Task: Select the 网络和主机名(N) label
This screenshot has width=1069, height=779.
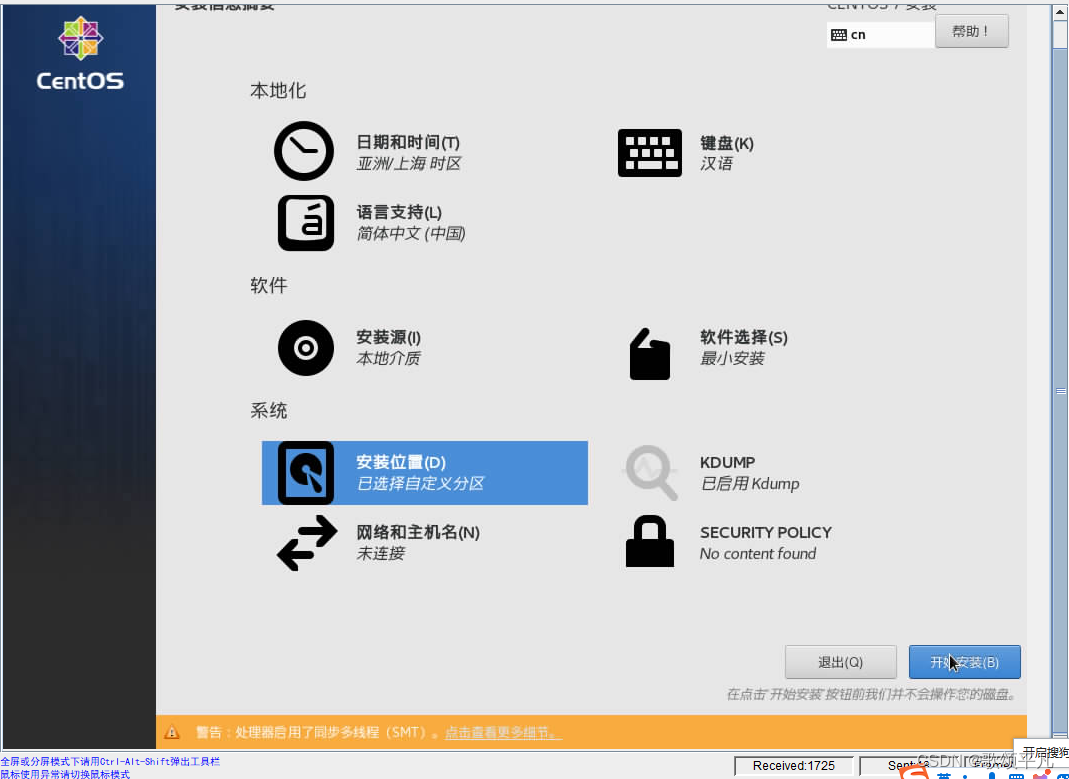Action: click(x=418, y=532)
